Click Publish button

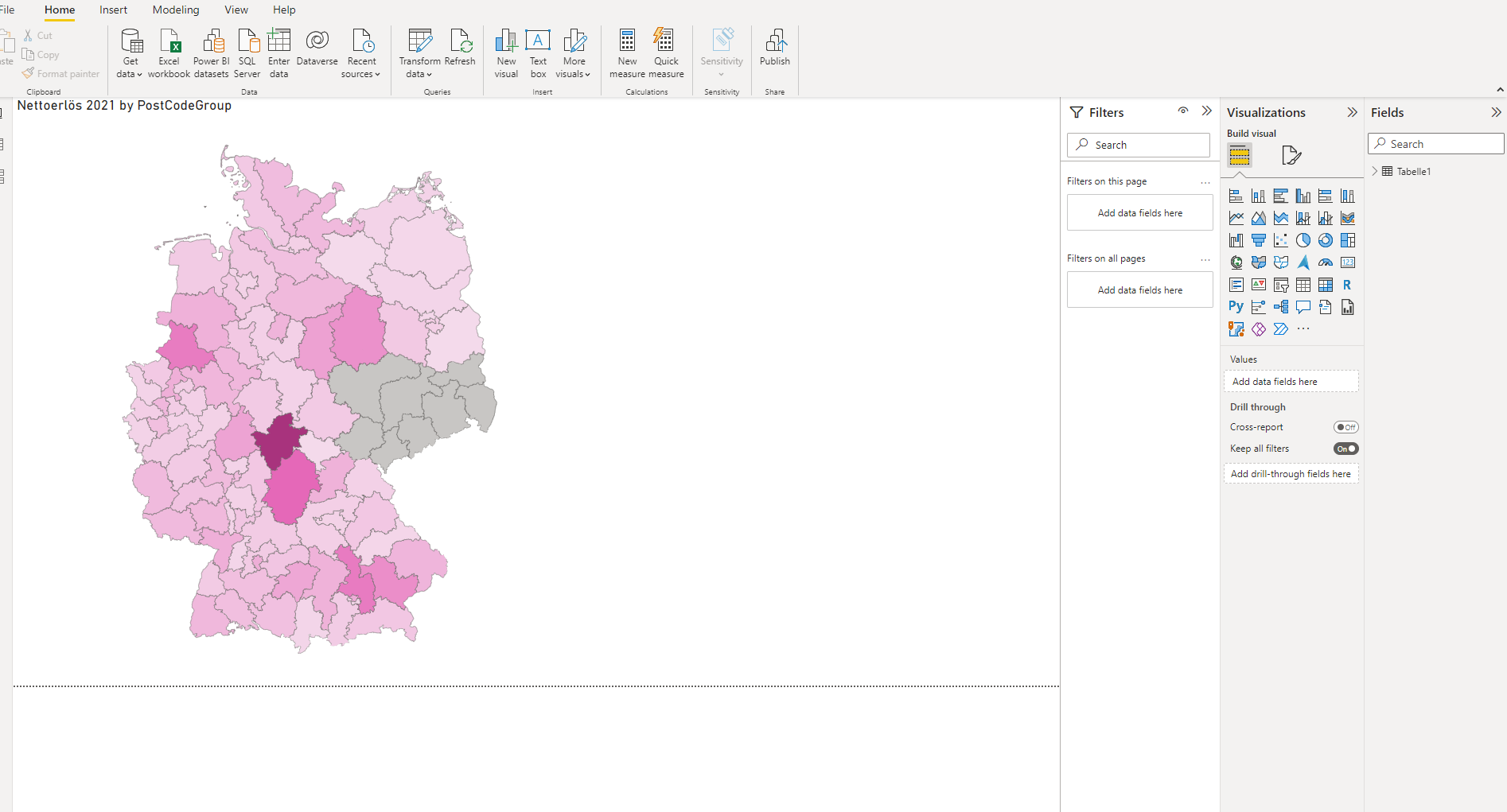pos(775,48)
